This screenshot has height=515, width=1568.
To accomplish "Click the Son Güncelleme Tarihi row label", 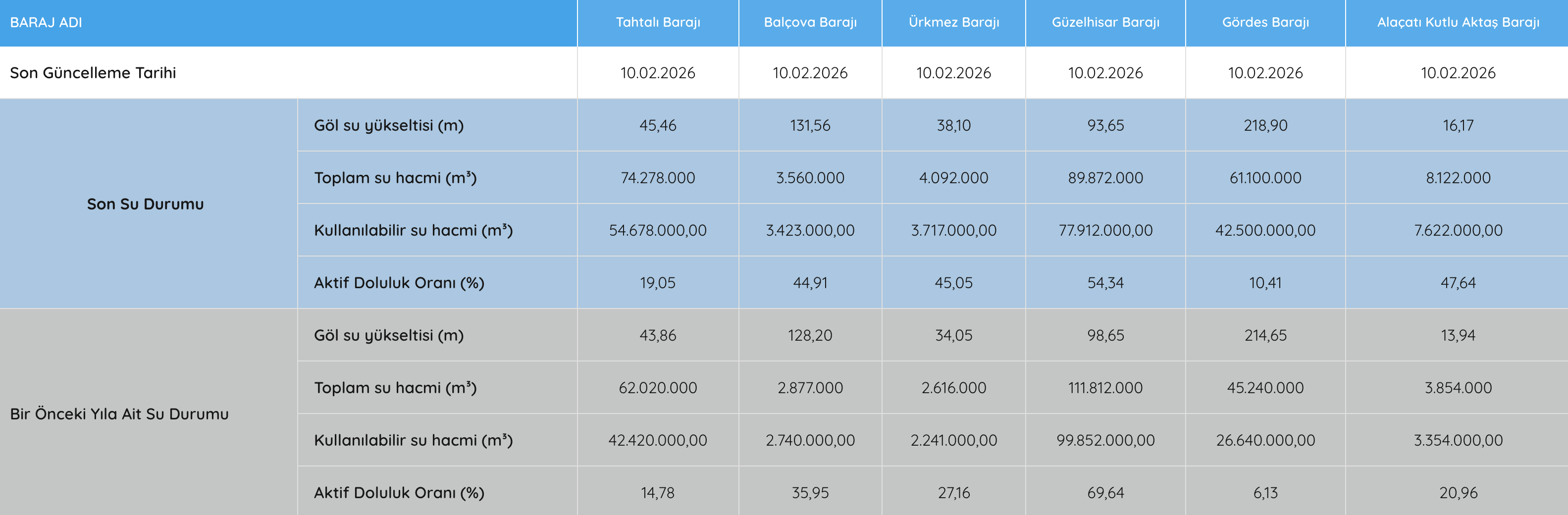I will [93, 73].
